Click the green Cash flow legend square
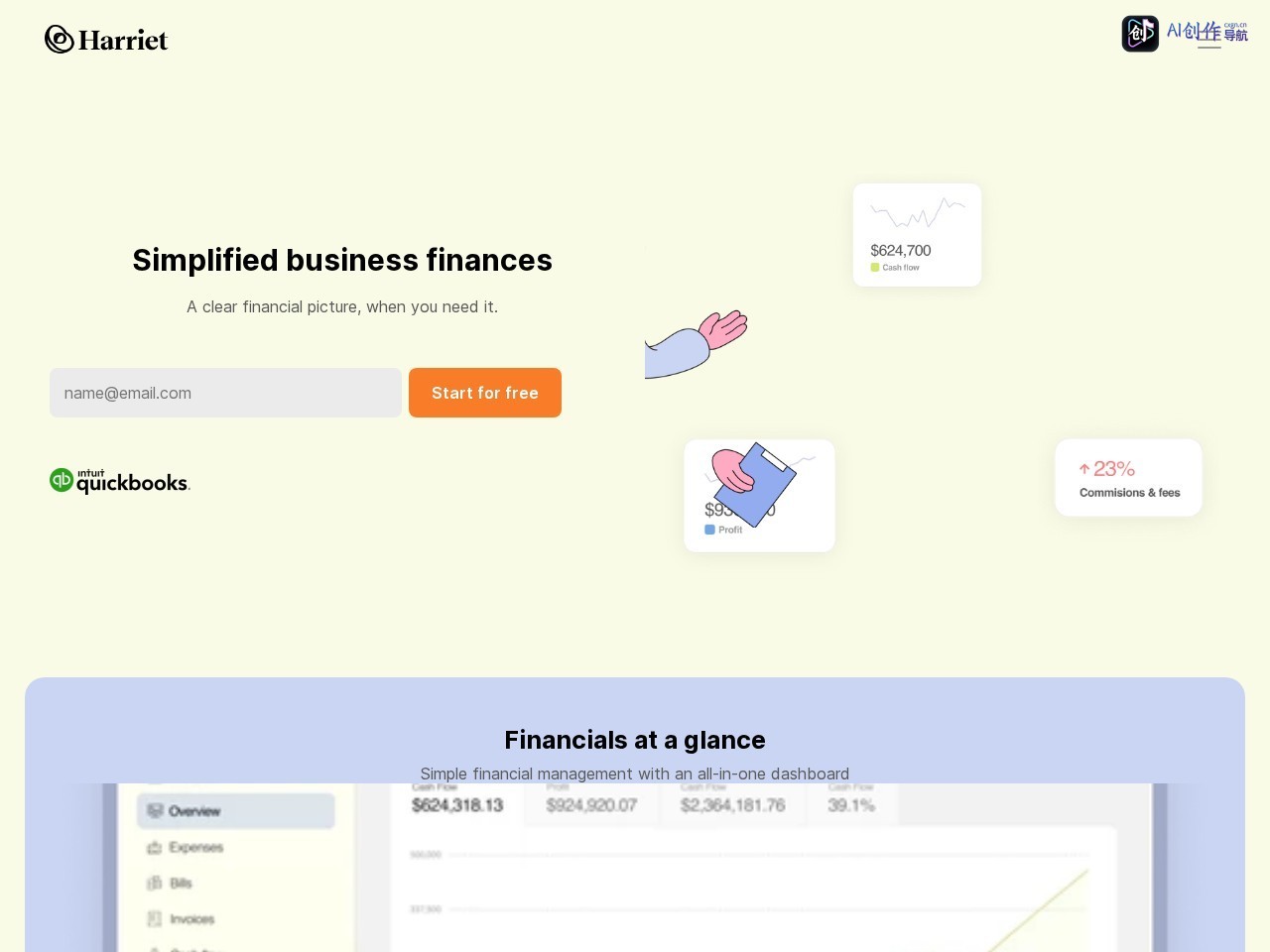This screenshot has height=952, width=1270. (875, 268)
